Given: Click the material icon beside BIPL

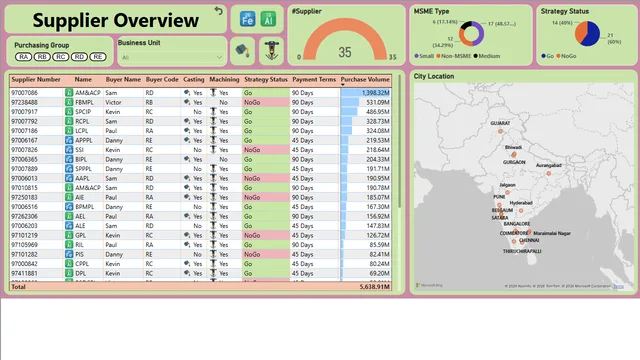Looking at the screenshot, I should (69, 159).
